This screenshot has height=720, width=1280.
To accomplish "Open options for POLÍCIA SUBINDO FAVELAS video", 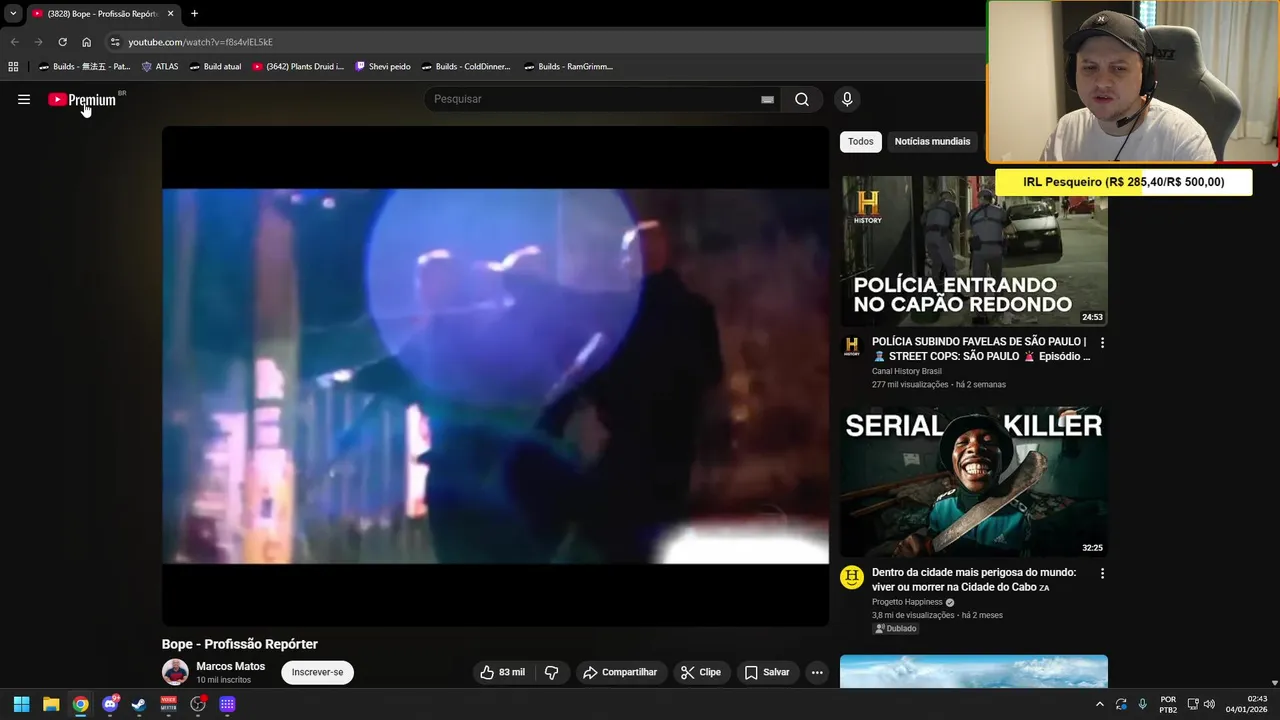I will coord(1102,342).
